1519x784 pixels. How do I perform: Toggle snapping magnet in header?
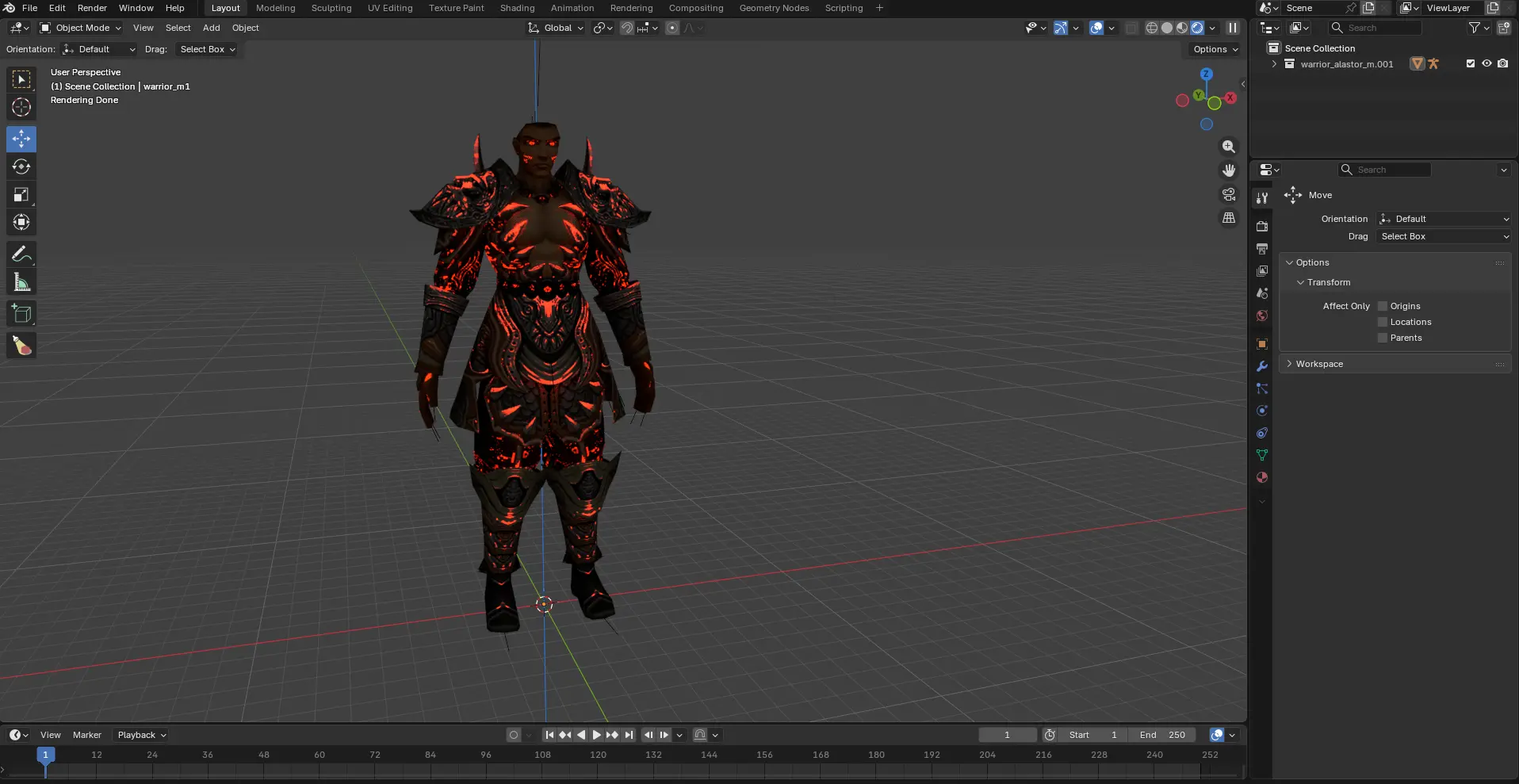tap(627, 28)
